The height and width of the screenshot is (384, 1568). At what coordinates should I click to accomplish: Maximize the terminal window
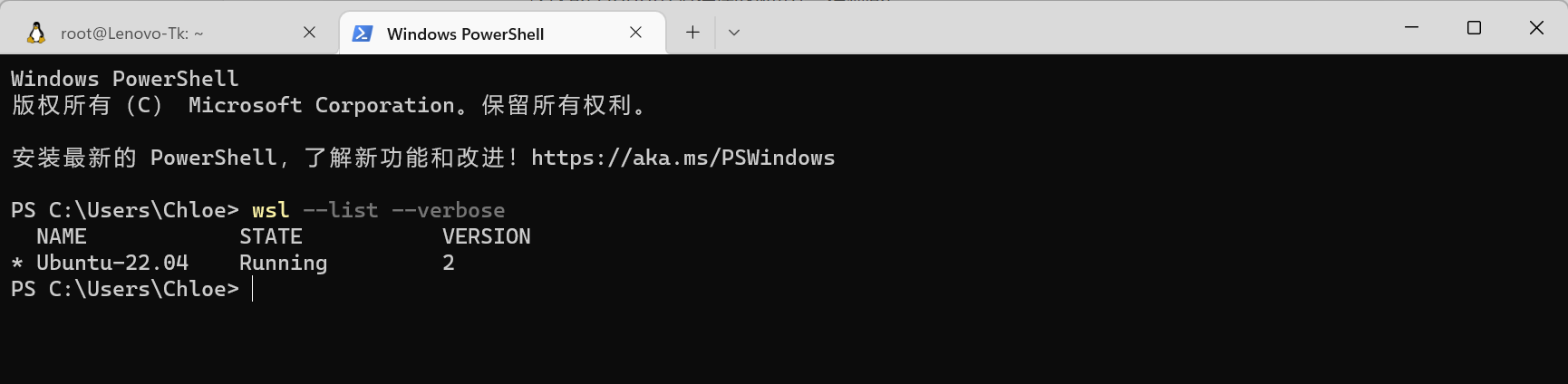coord(1474,28)
